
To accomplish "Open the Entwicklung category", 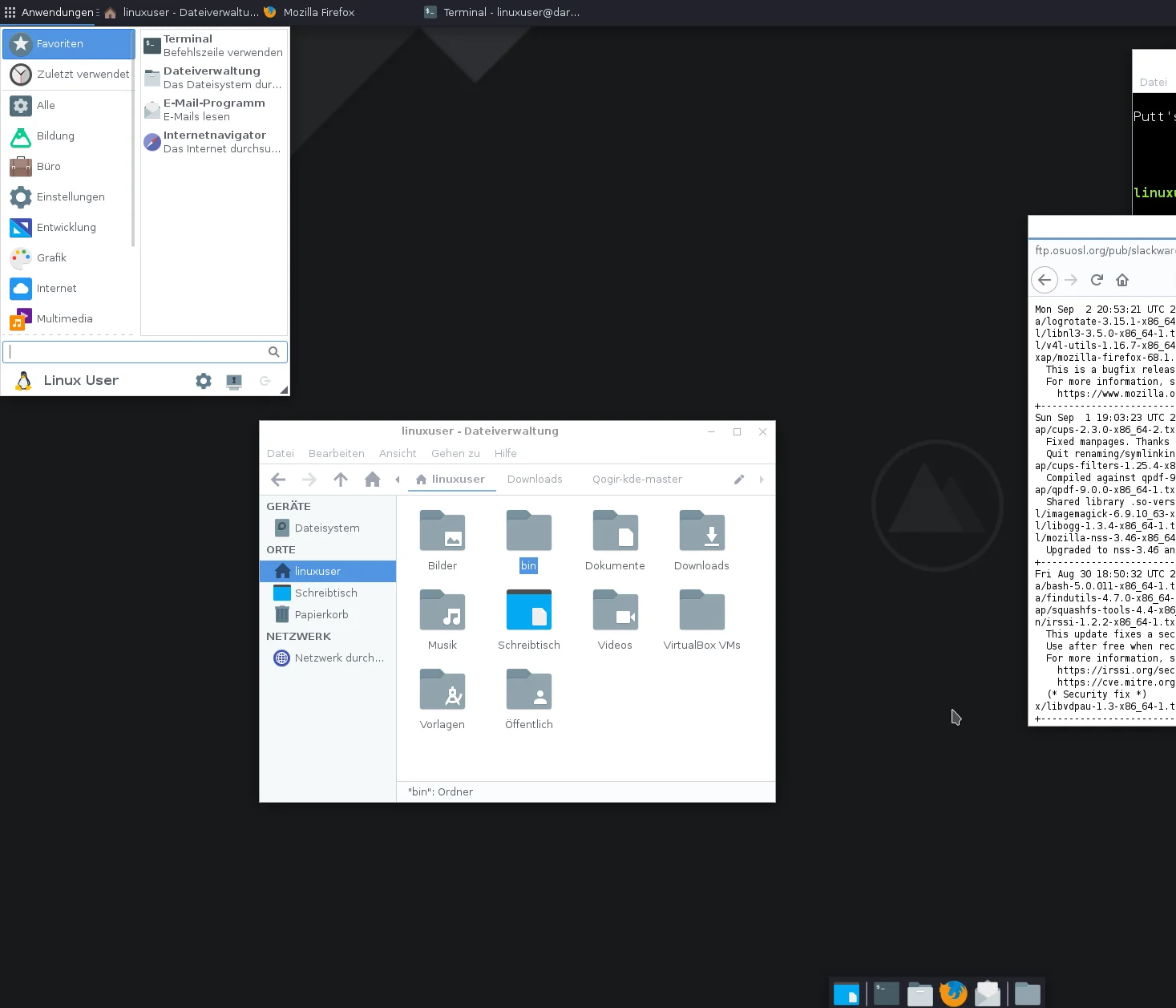I will coord(68,228).
